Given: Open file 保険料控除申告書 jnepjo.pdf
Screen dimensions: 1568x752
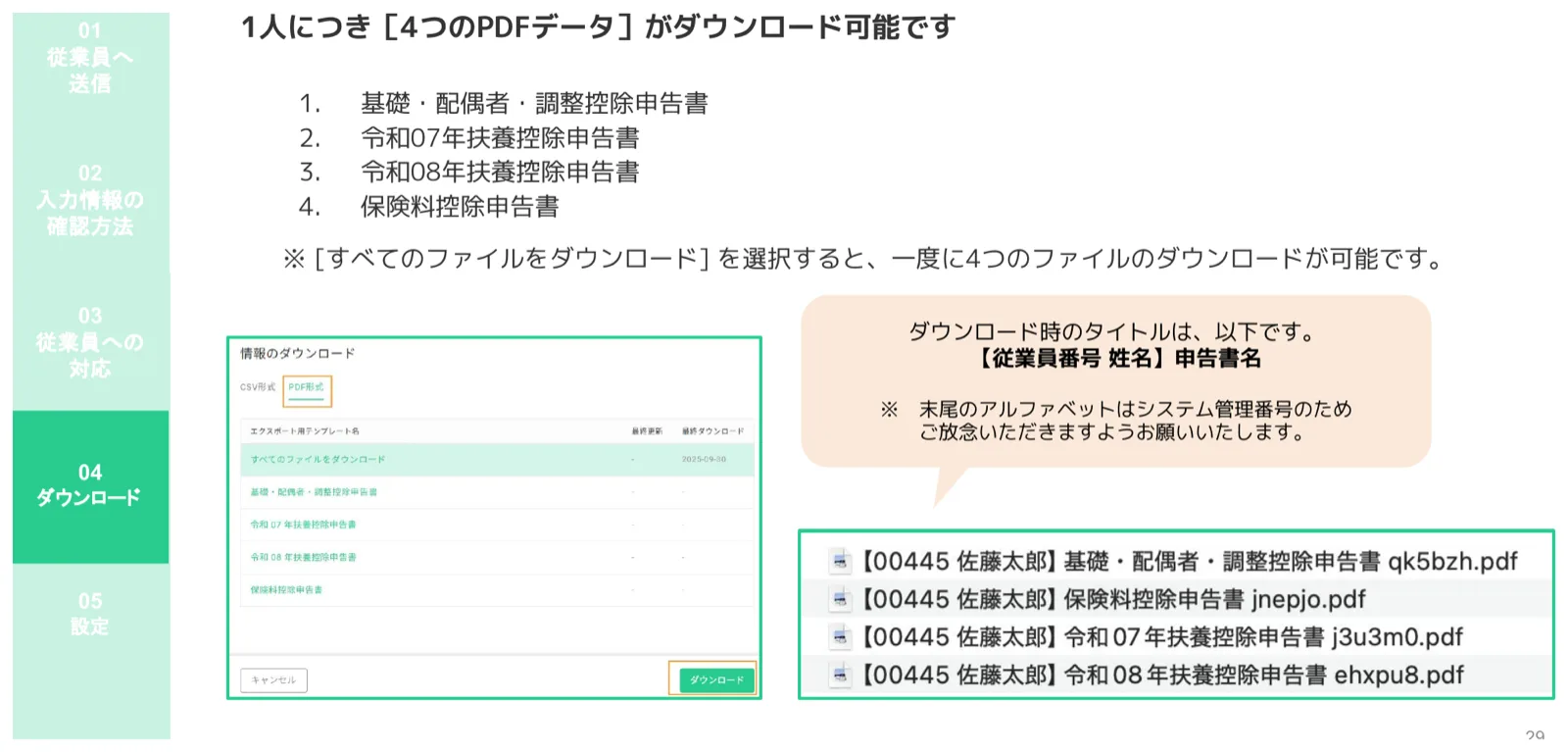Looking at the screenshot, I should tap(1113, 599).
